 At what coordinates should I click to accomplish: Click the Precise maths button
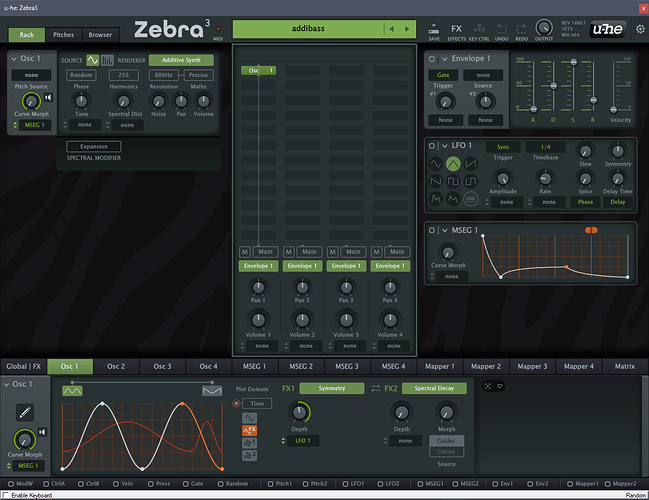click(x=198, y=75)
